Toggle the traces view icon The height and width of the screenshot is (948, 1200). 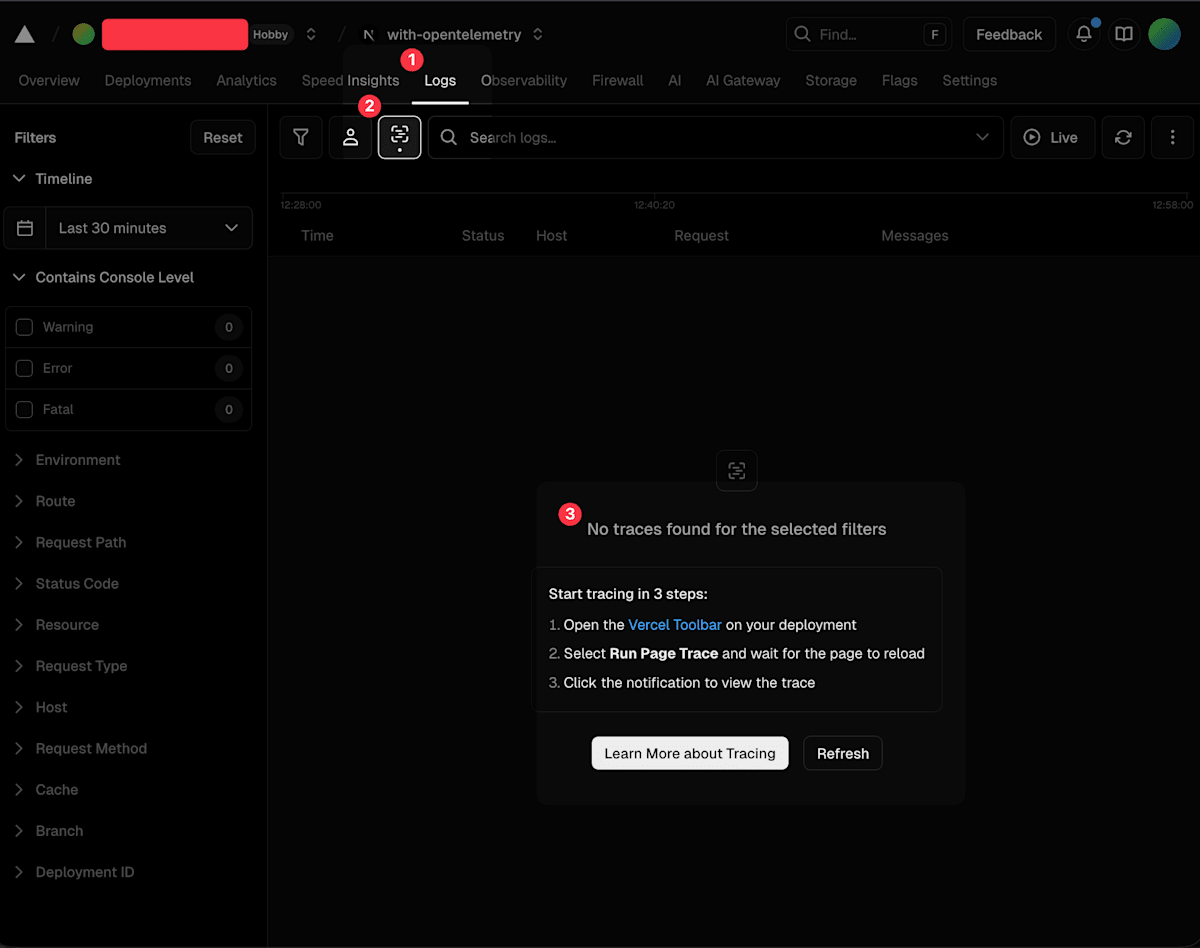(x=400, y=137)
